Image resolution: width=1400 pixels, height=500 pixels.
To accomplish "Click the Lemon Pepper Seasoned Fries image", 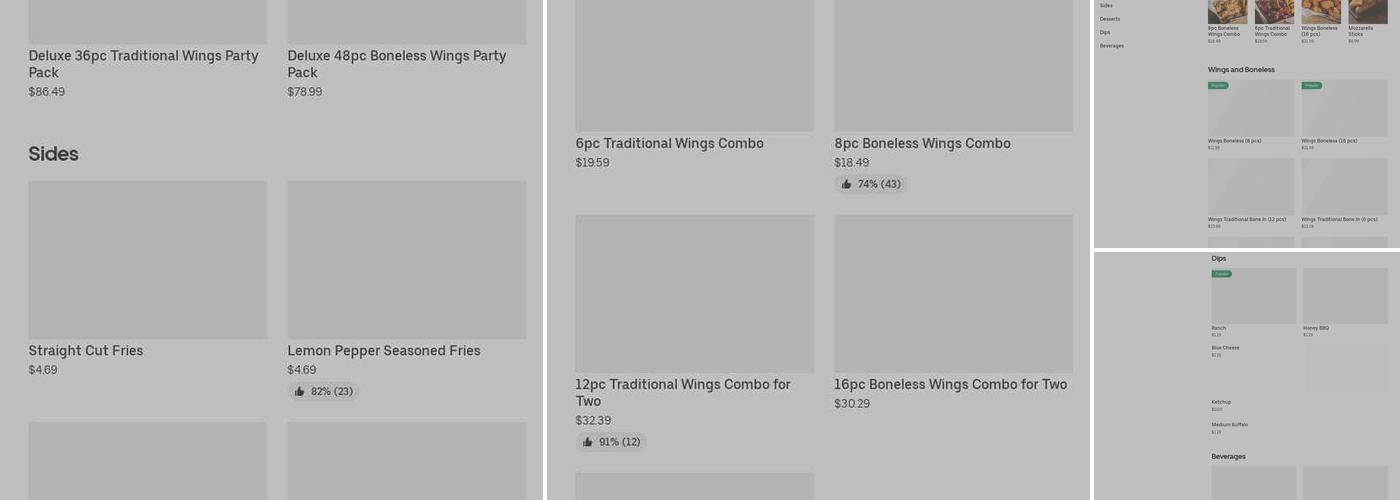I will pyautogui.click(x=406, y=260).
